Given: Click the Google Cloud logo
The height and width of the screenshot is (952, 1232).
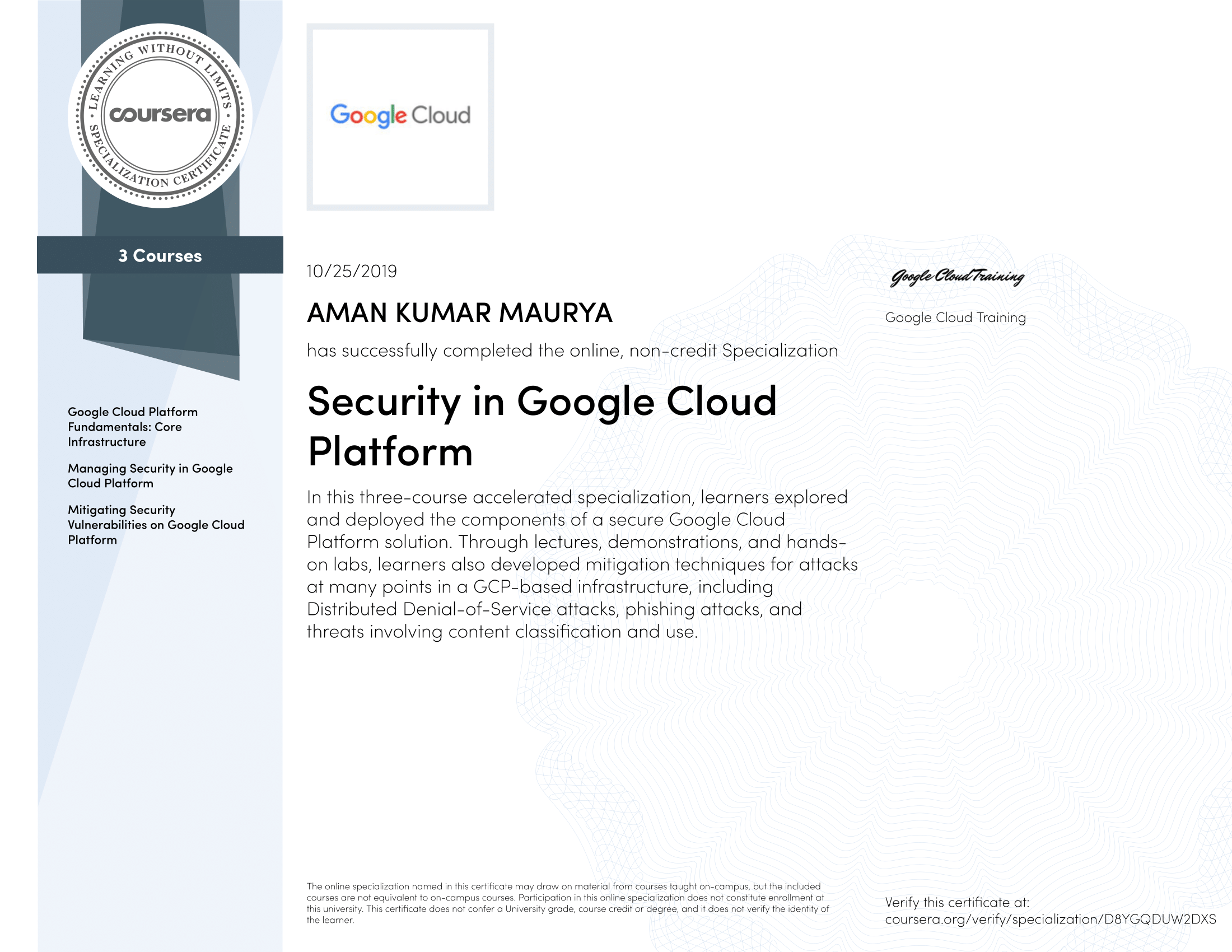Looking at the screenshot, I should [x=400, y=115].
